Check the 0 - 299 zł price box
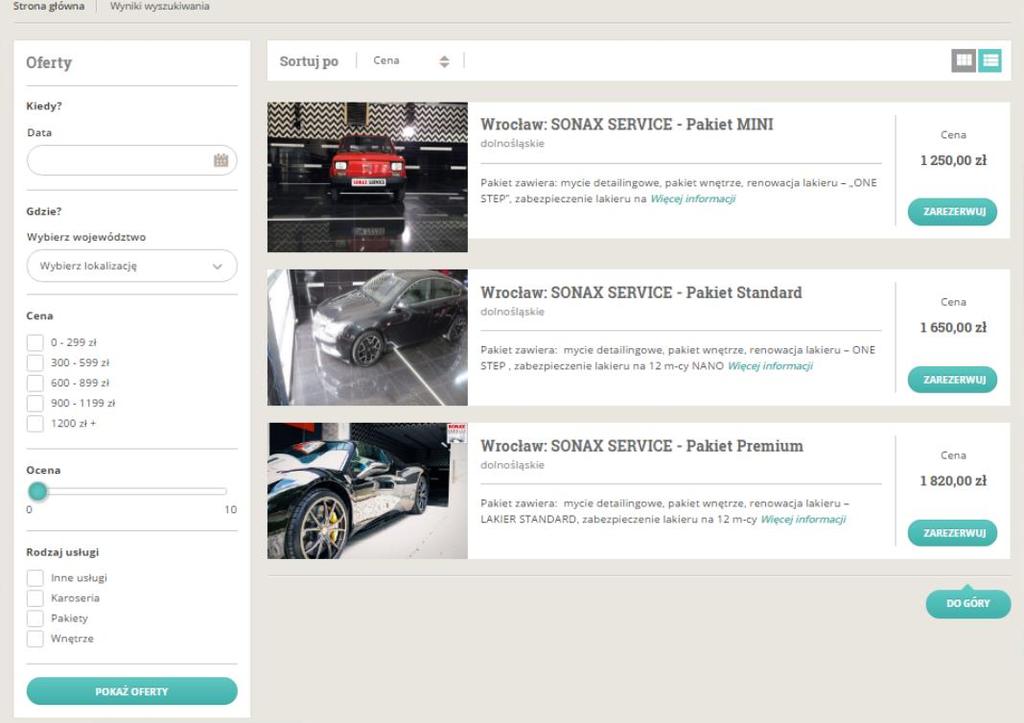Viewport: 1024px width, 723px height. click(35, 342)
